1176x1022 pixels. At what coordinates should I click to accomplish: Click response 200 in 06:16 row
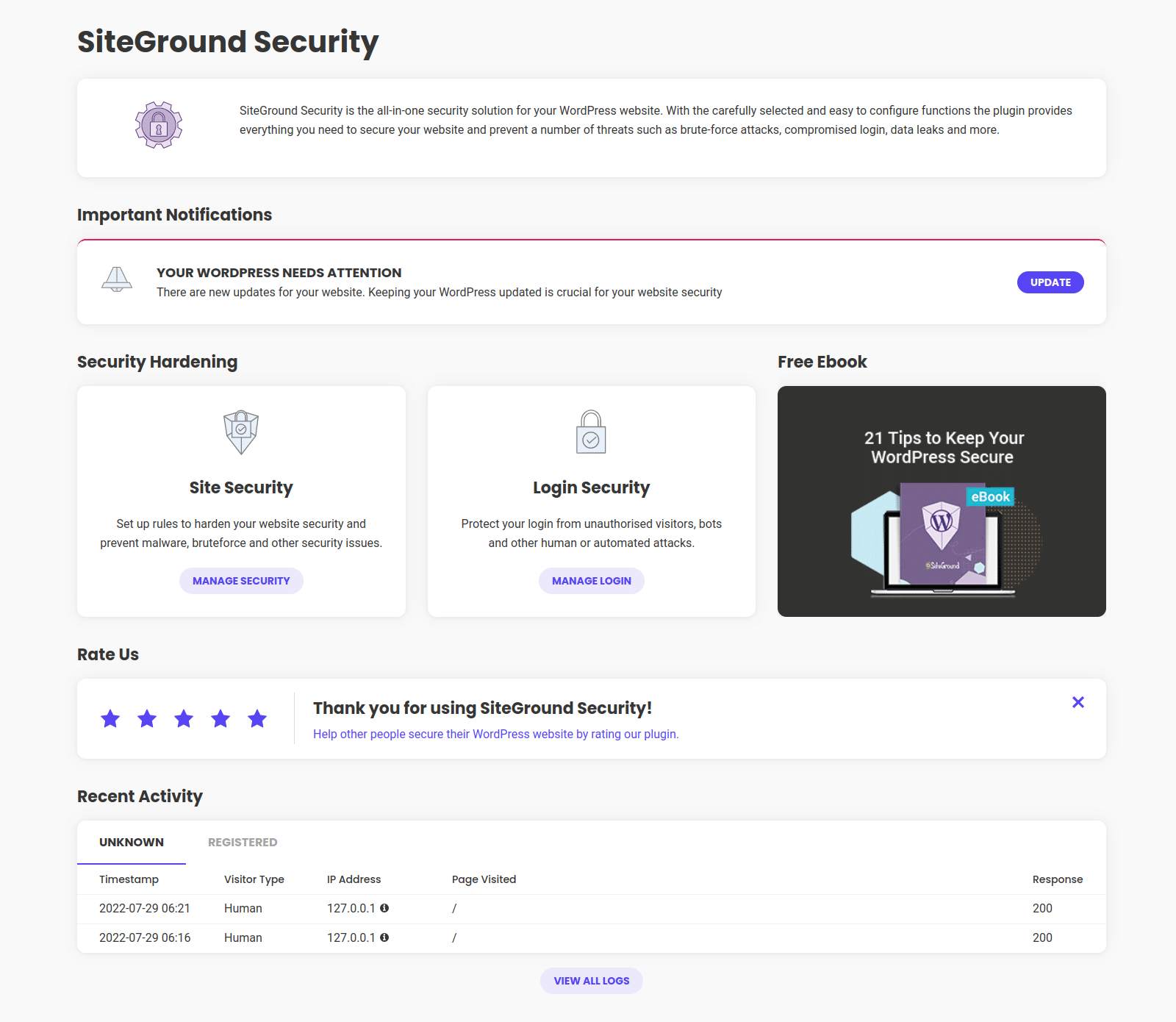(x=1042, y=937)
